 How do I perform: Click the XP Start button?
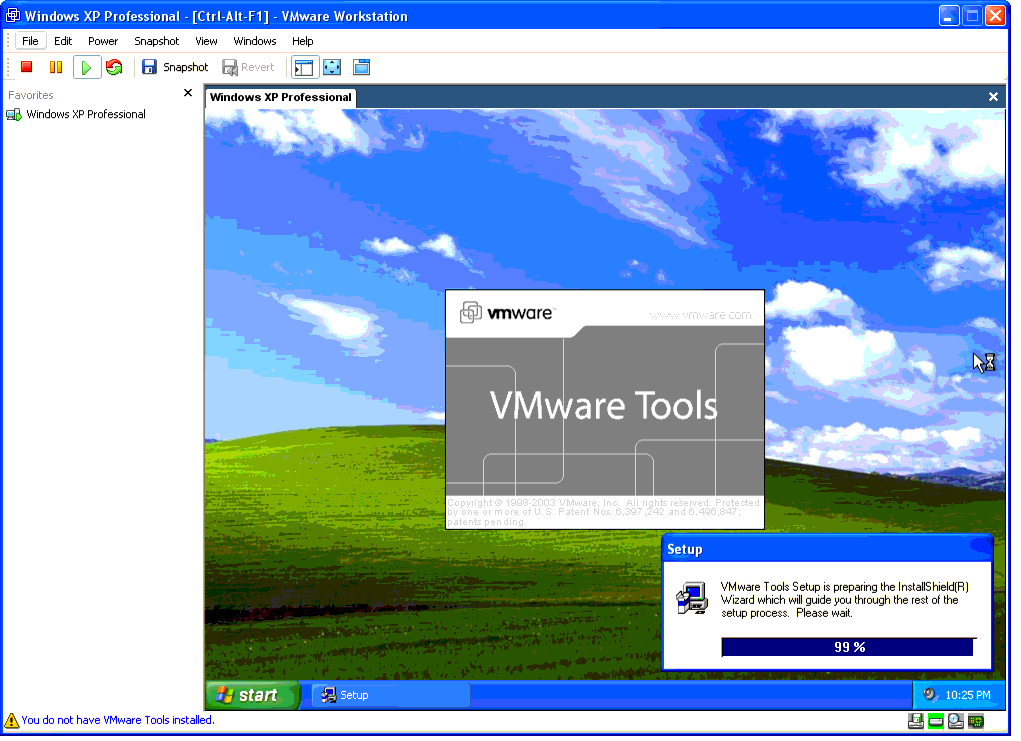(252, 695)
